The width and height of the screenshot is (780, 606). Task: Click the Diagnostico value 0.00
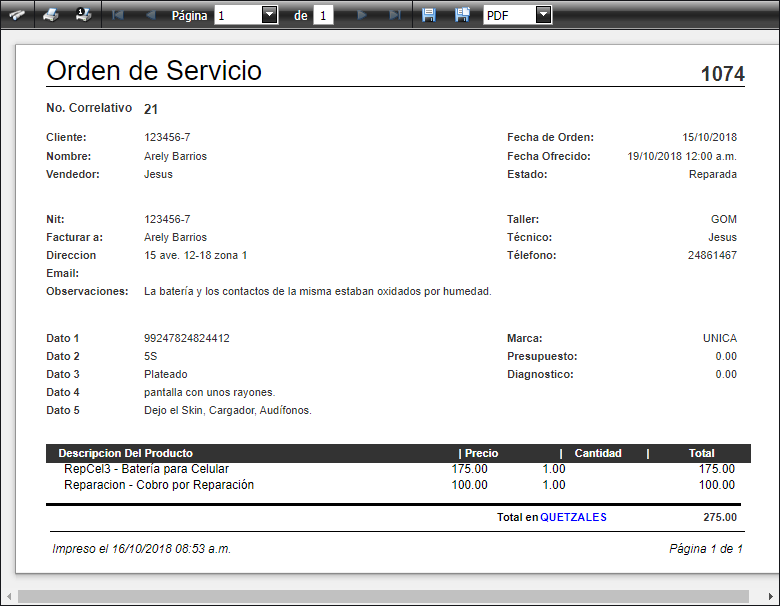(726, 374)
